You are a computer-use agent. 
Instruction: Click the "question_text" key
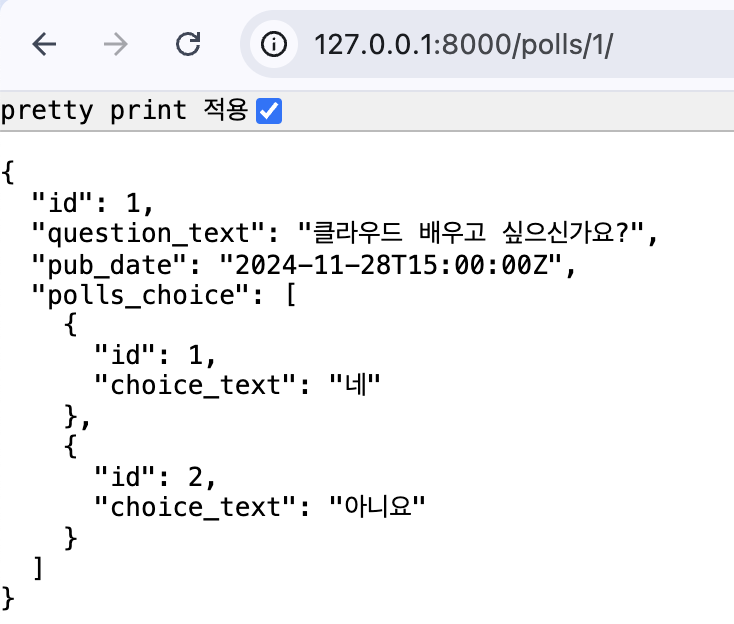click(148, 233)
